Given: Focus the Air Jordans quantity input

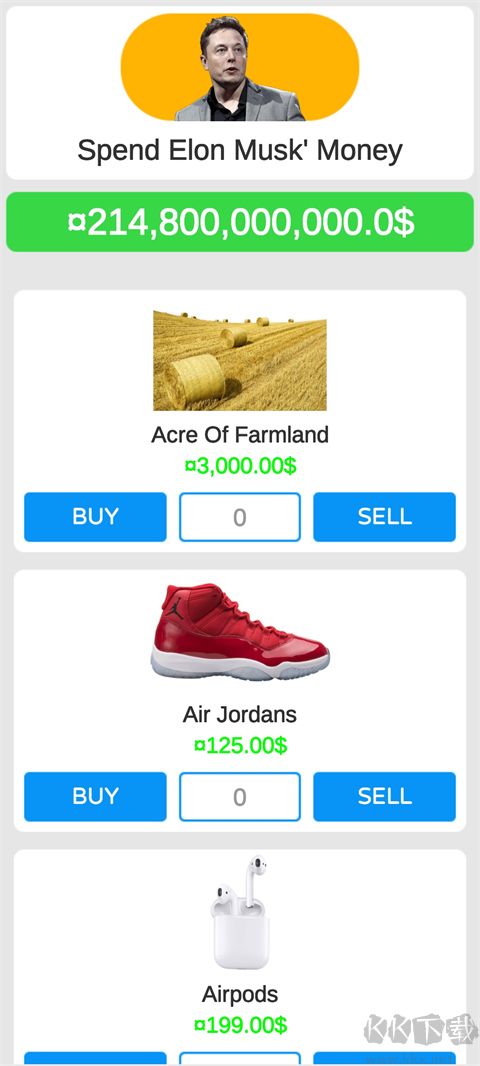Looking at the screenshot, I should click(240, 796).
